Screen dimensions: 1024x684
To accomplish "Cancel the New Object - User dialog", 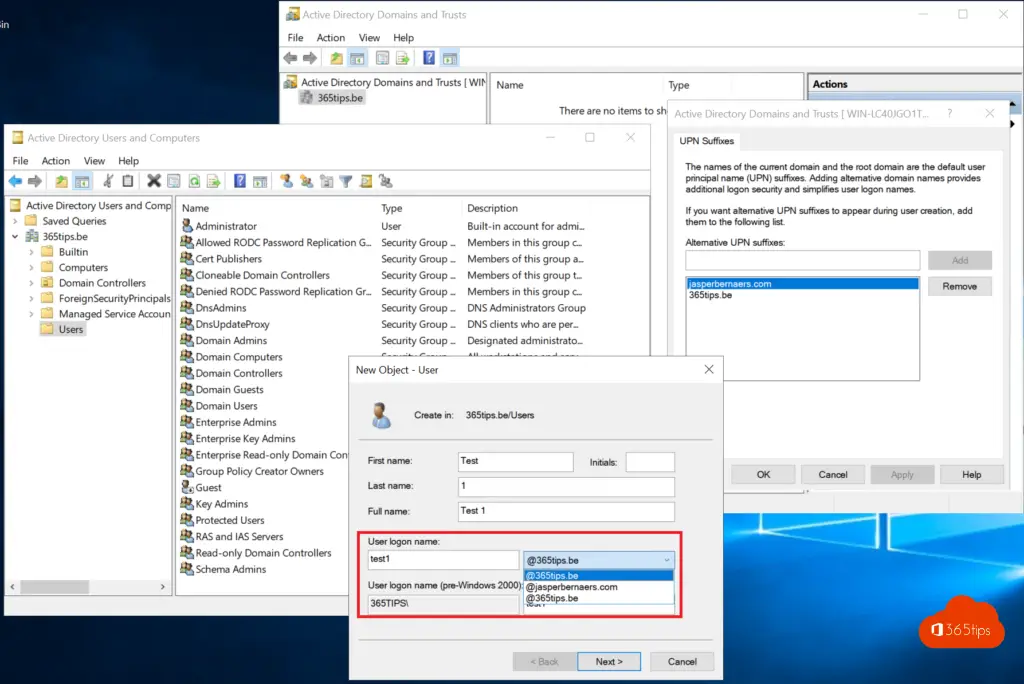I will point(682,662).
